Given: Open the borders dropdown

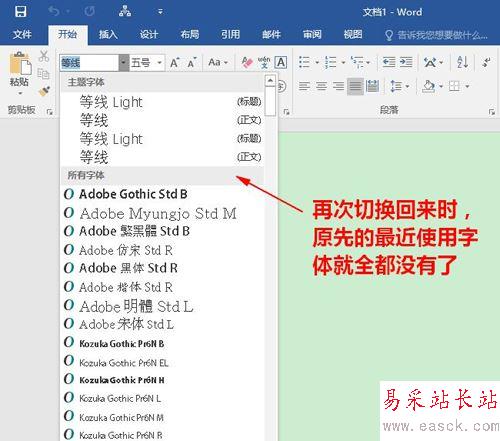Looking at the screenshot, I should pos(467,87).
